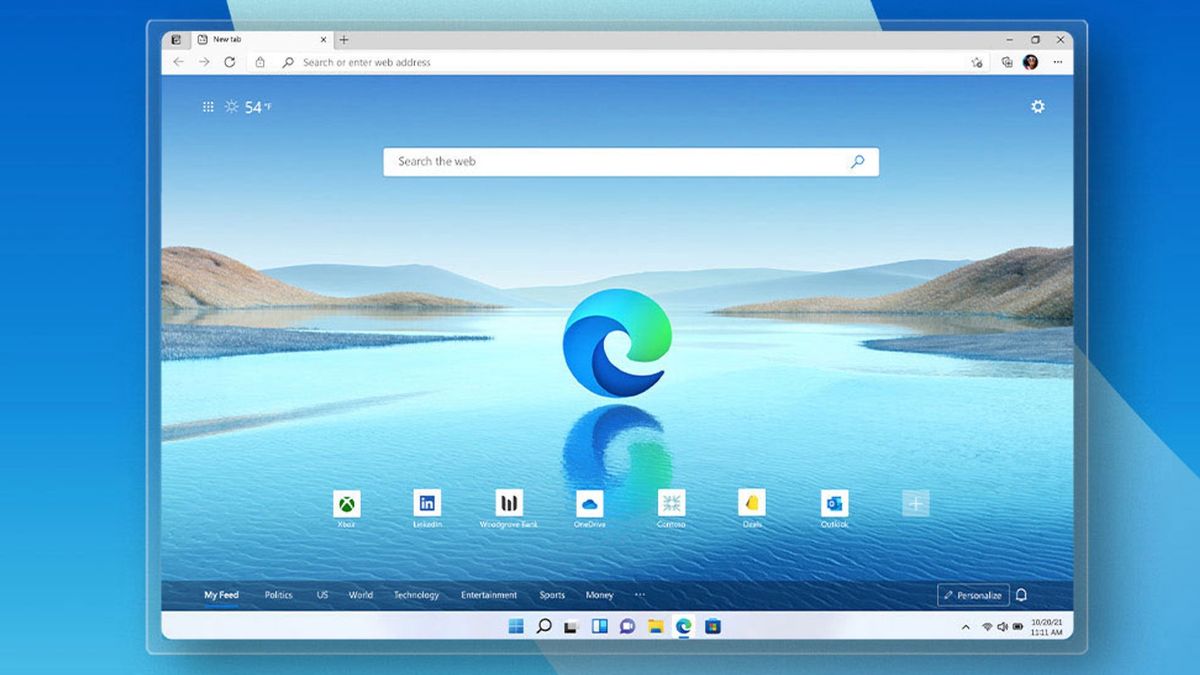Image resolution: width=1200 pixels, height=675 pixels.
Task: Open feed notifications bell icon
Action: pyautogui.click(x=1021, y=595)
